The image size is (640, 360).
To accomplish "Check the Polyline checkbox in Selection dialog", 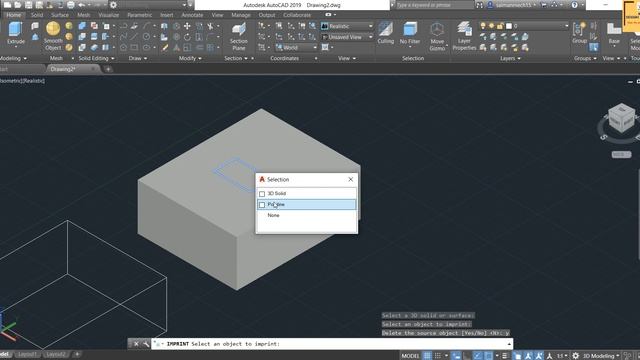I will (x=262, y=204).
